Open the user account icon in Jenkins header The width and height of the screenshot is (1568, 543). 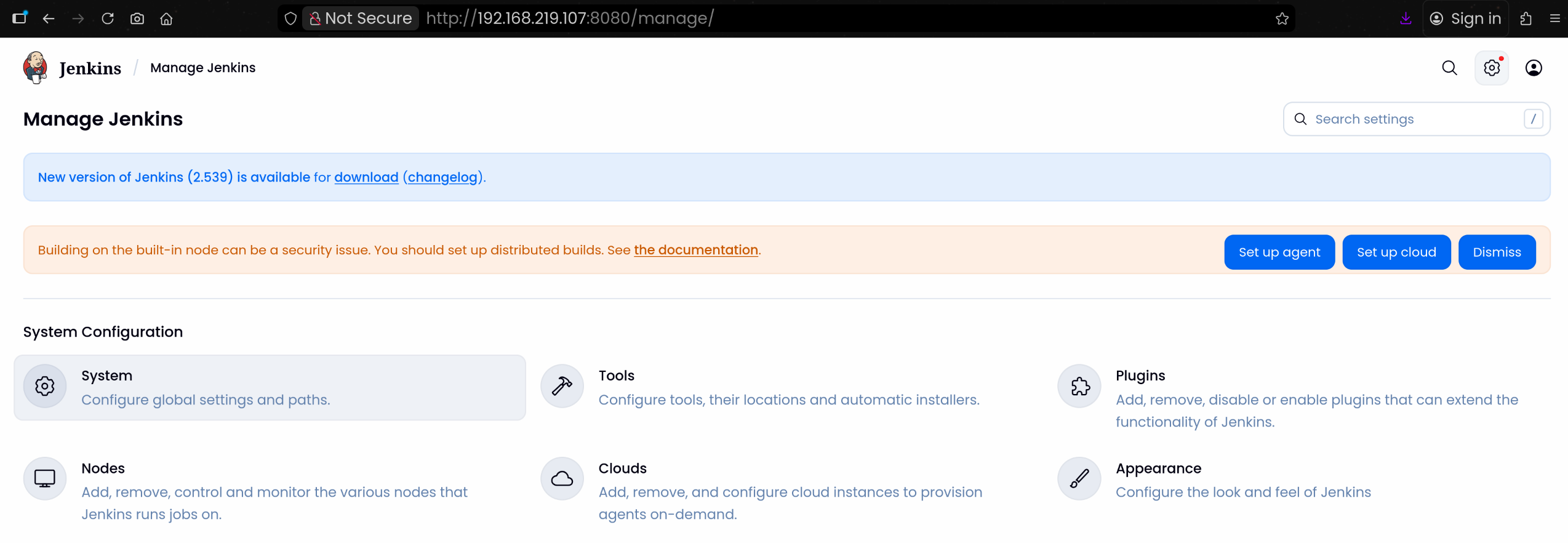coord(1534,68)
